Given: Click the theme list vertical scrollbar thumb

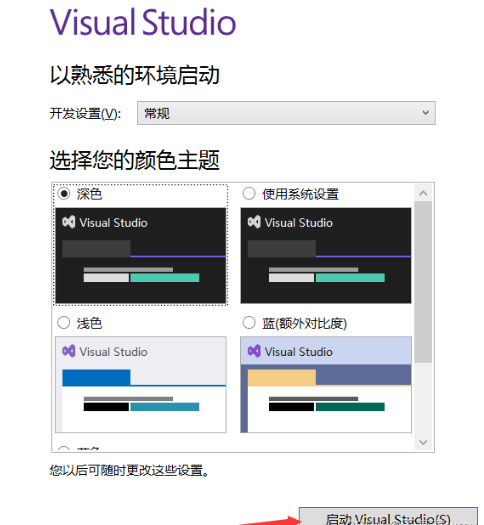Looking at the screenshot, I should click(423, 282).
